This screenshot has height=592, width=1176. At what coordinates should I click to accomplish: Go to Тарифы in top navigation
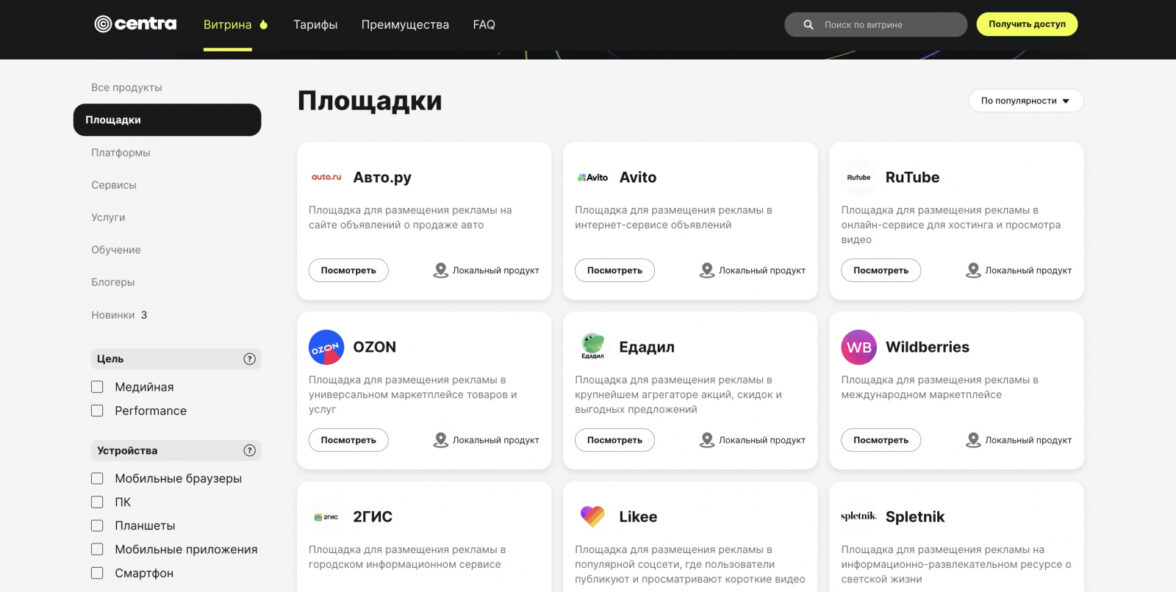[x=315, y=25]
